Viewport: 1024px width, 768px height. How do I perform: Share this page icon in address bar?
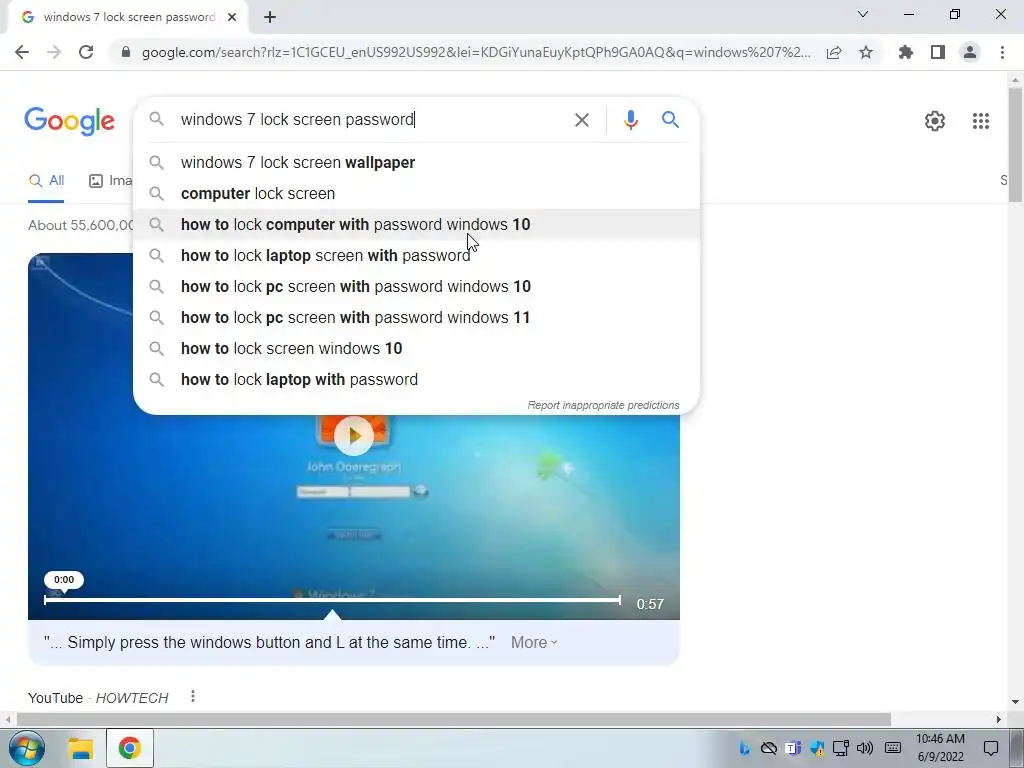coord(834,52)
